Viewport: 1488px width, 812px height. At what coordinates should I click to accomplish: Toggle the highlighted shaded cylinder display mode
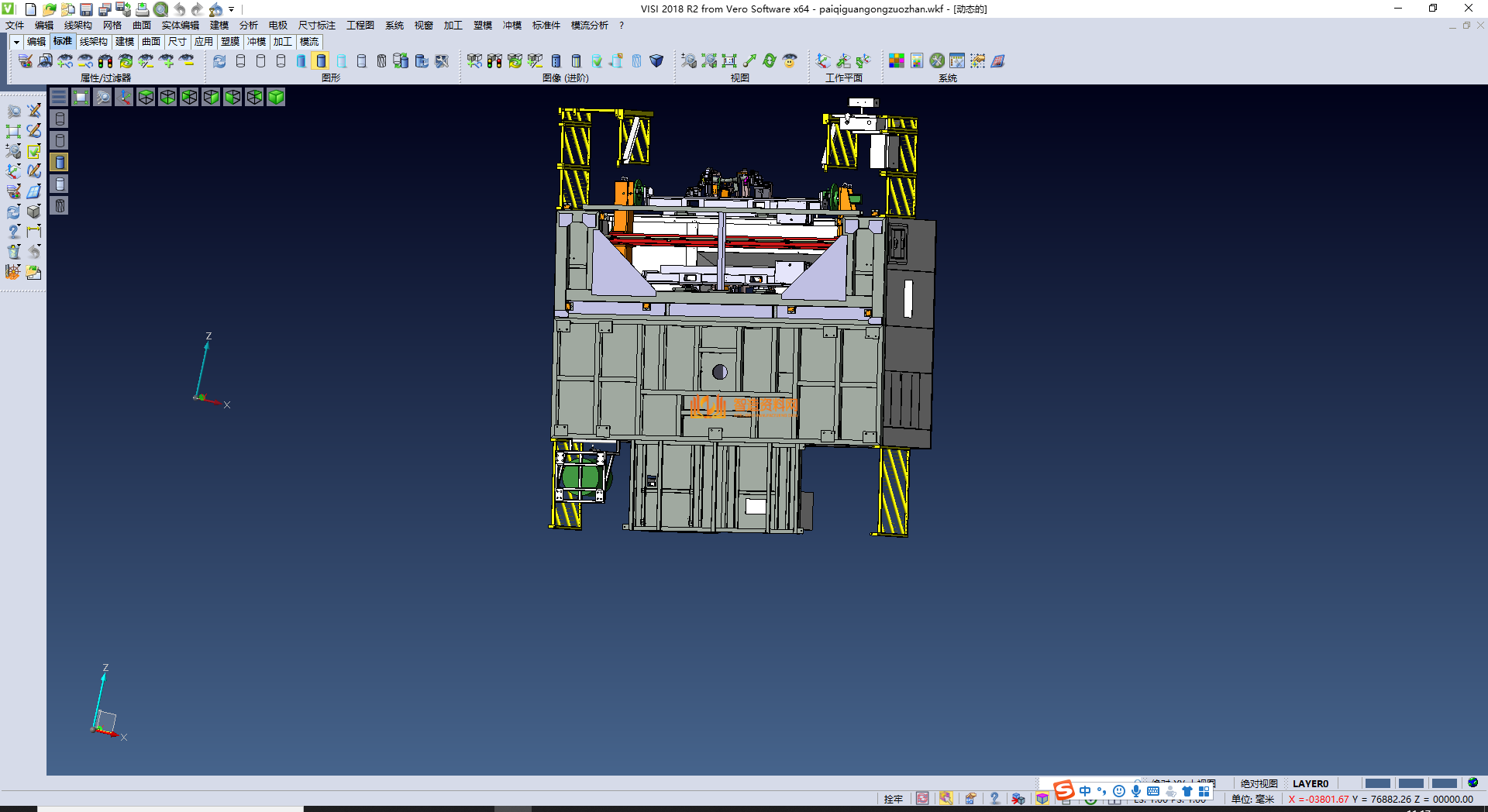321,61
